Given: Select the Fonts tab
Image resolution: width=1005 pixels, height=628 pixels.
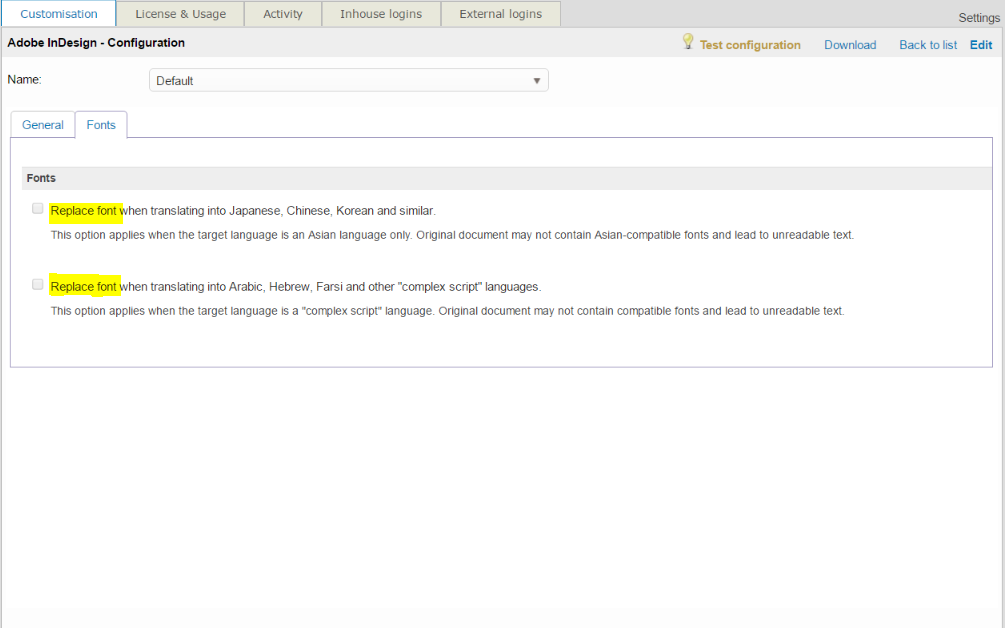Looking at the screenshot, I should click(x=101, y=125).
